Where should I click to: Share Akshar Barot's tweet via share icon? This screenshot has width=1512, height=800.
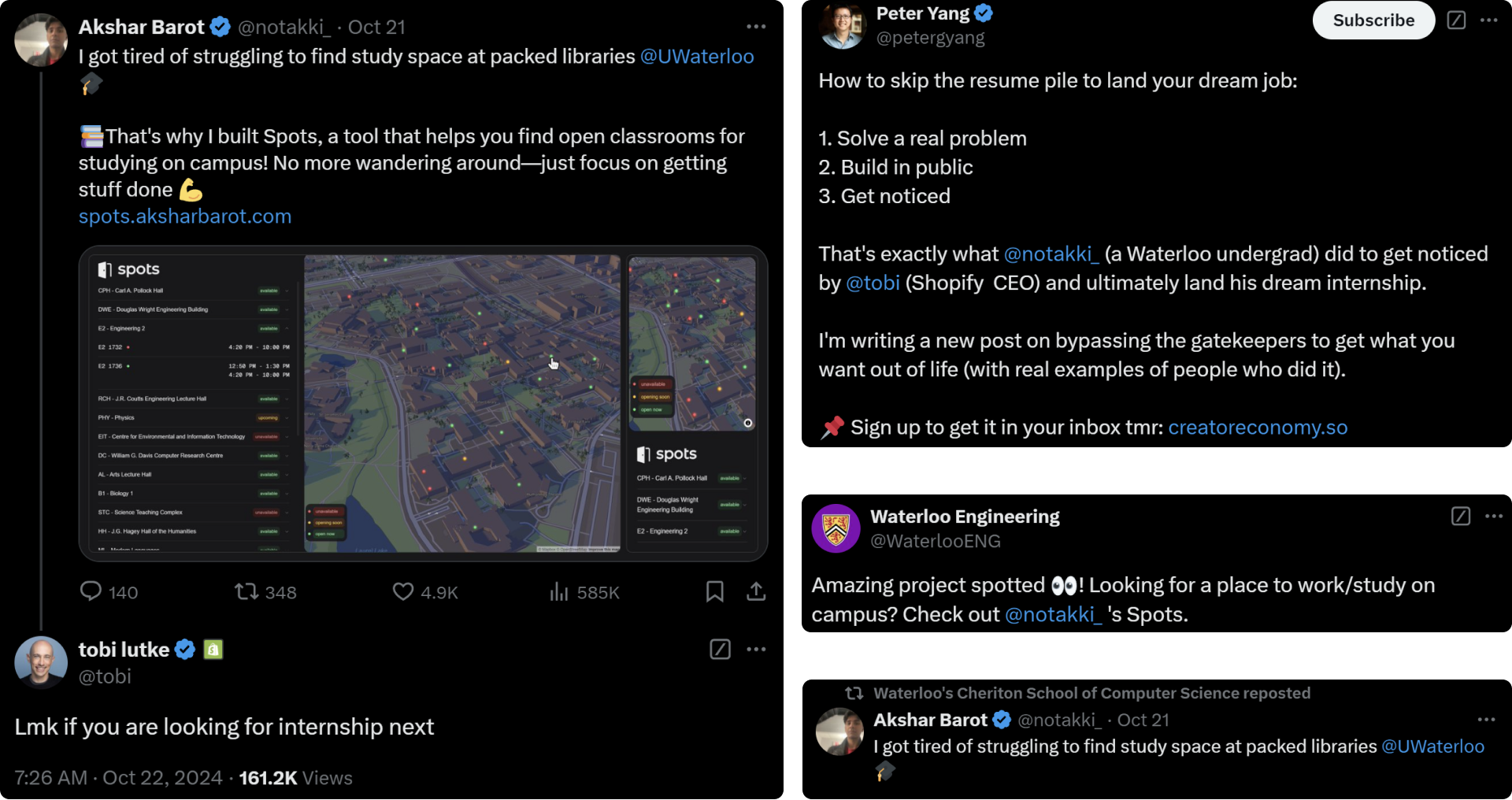pos(756,591)
